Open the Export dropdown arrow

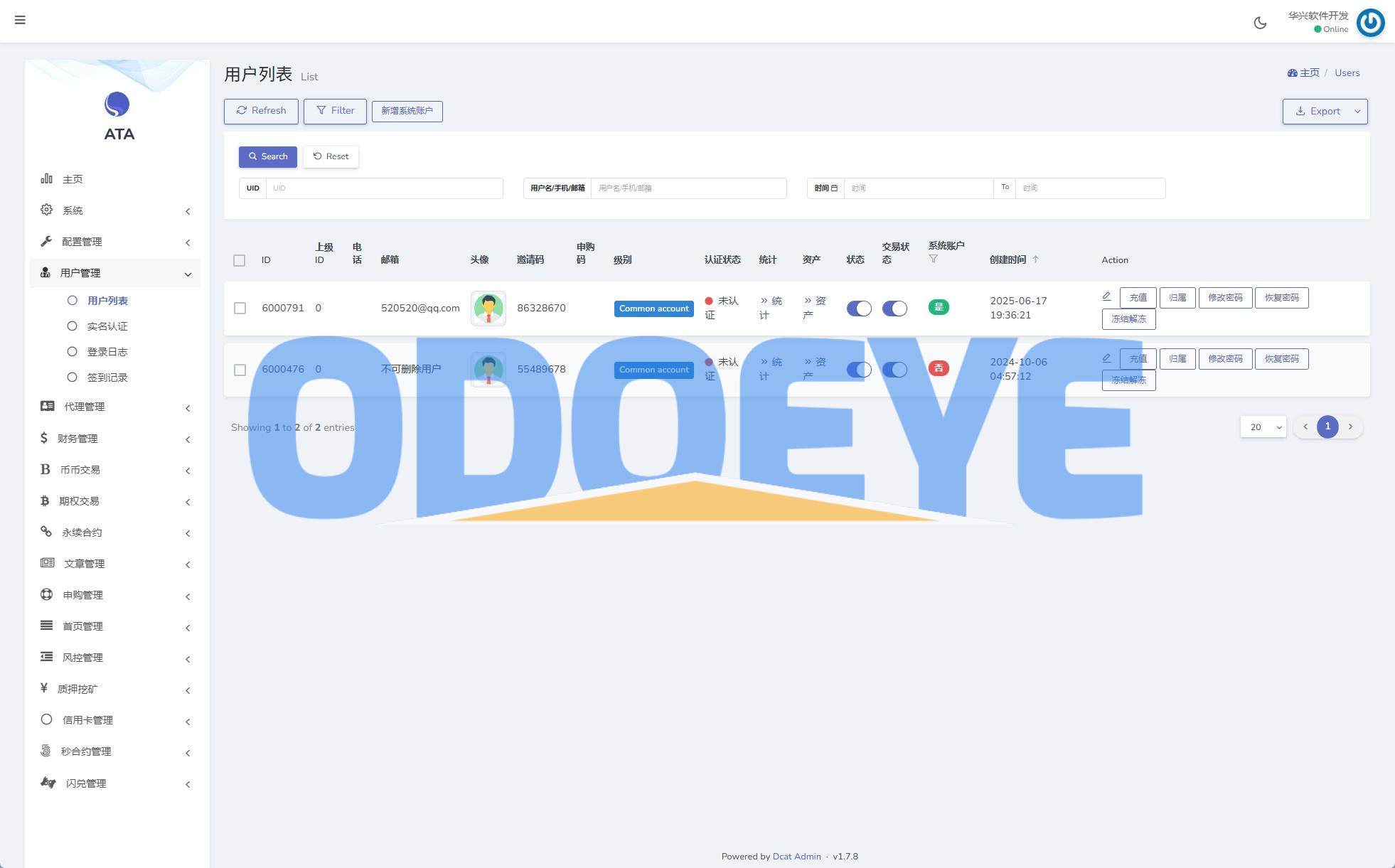pyautogui.click(x=1357, y=112)
